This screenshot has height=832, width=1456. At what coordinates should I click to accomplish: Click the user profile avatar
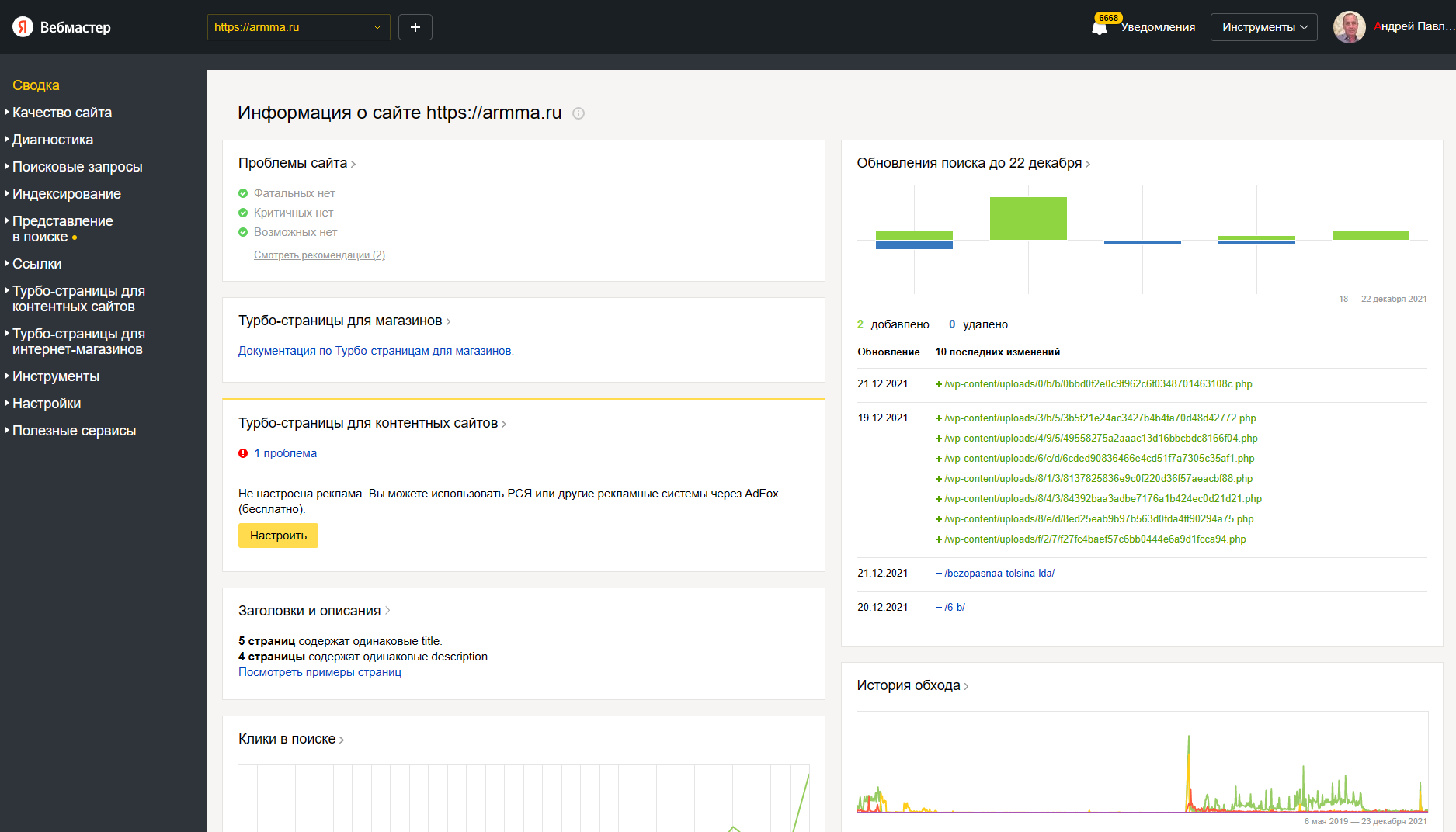[1349, 27]
